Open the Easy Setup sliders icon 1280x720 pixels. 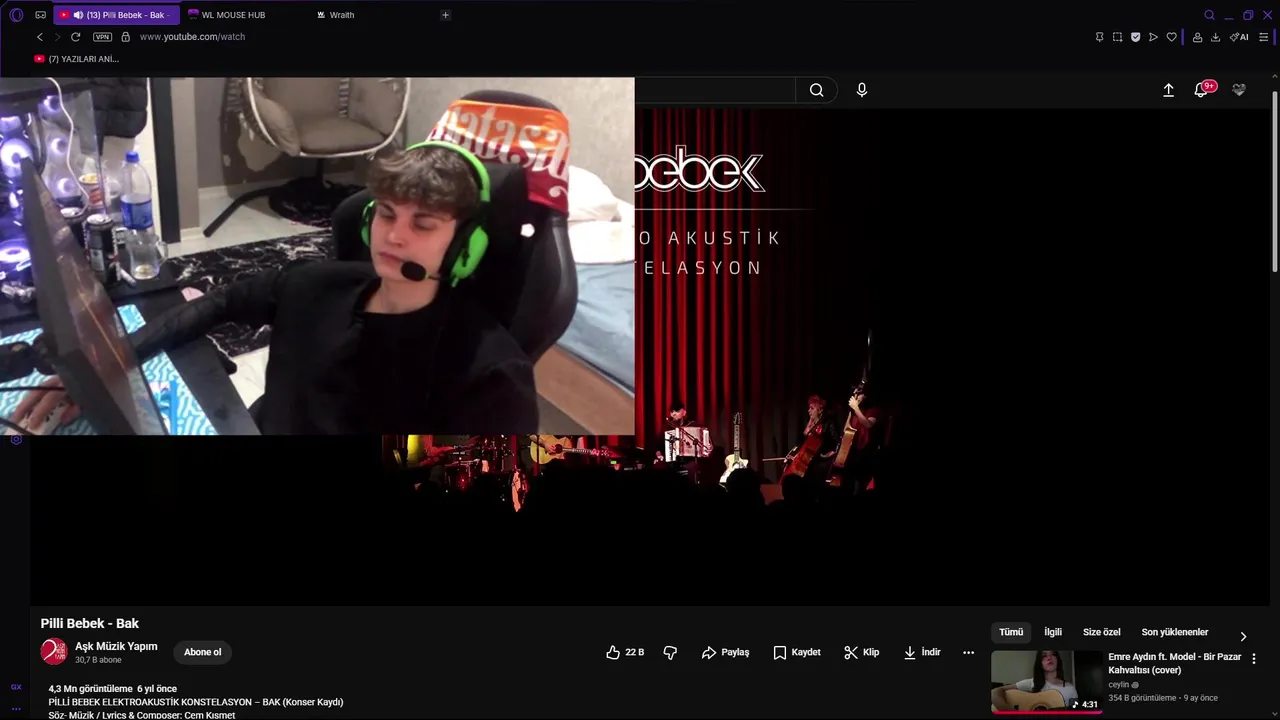[x=1263, y=37]
